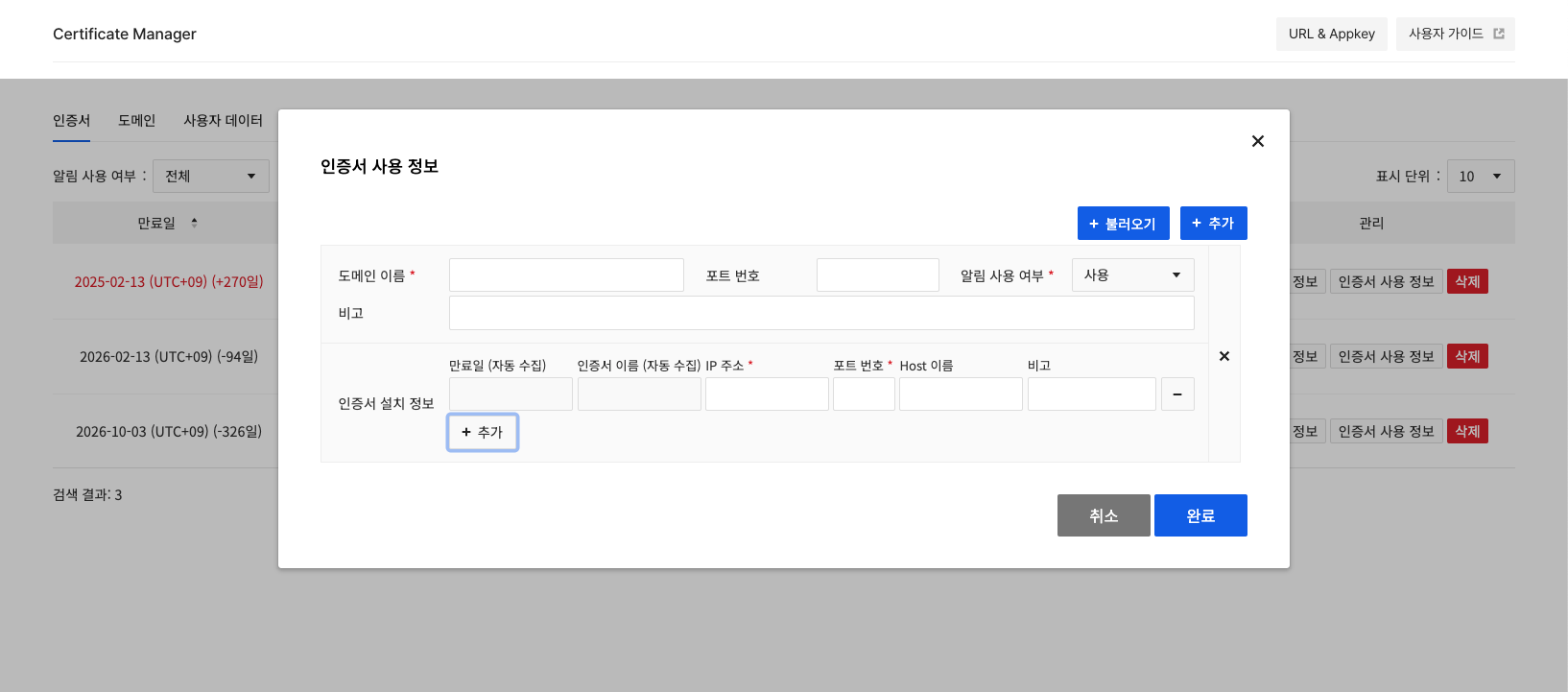This screenshot has width=1568, height=692.
Task: Switch to the 사용자 데이터 tab
Action: (223, 121)
